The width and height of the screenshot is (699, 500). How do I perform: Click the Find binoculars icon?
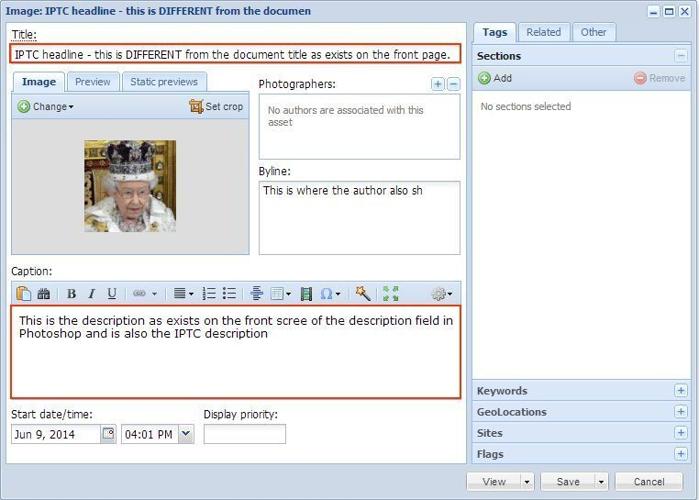point(43,294)
